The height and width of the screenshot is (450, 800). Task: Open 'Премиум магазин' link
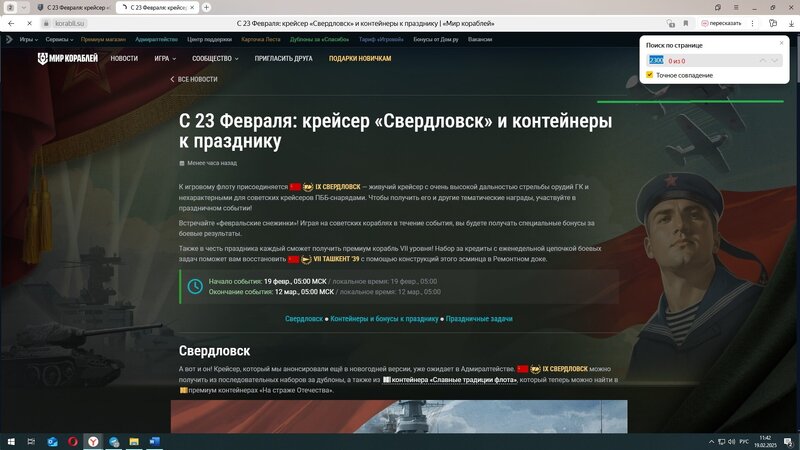pos(103,39)
